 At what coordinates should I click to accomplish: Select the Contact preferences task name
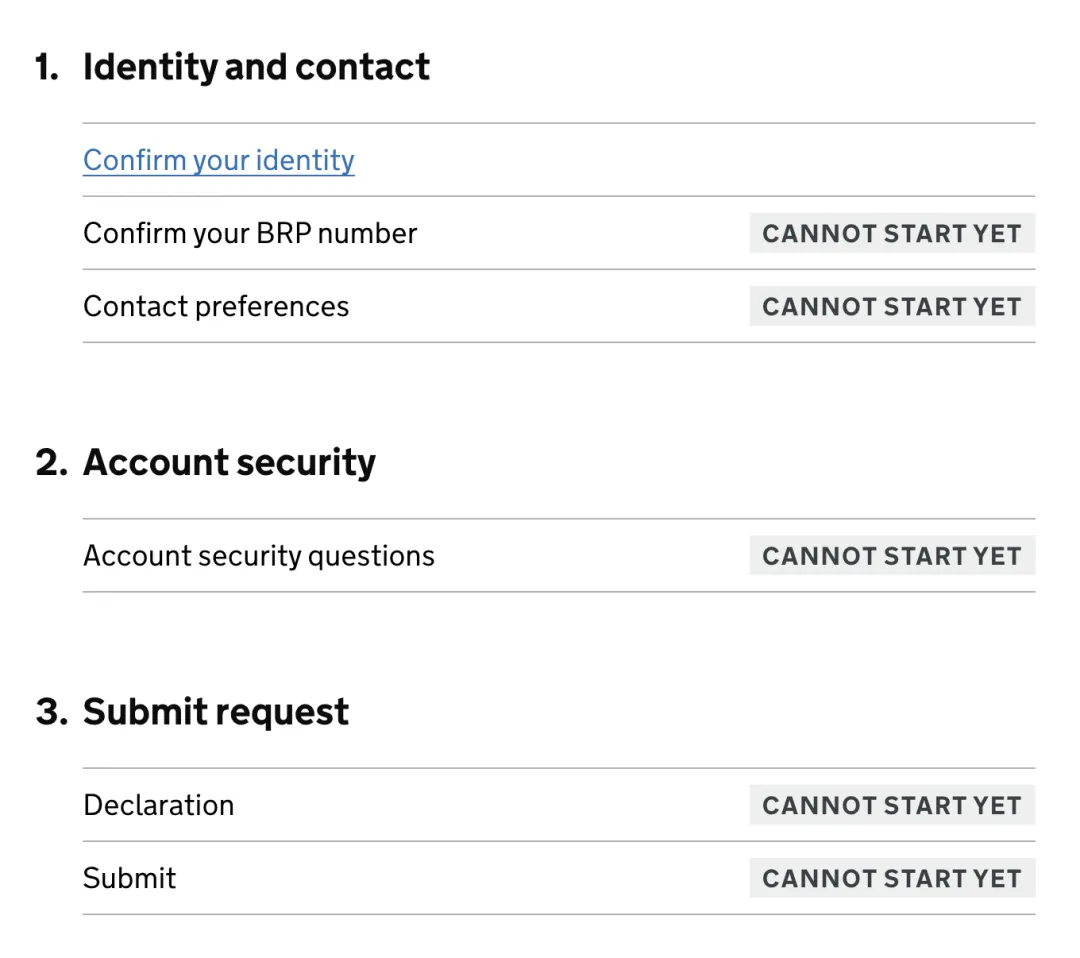(215, 306)
